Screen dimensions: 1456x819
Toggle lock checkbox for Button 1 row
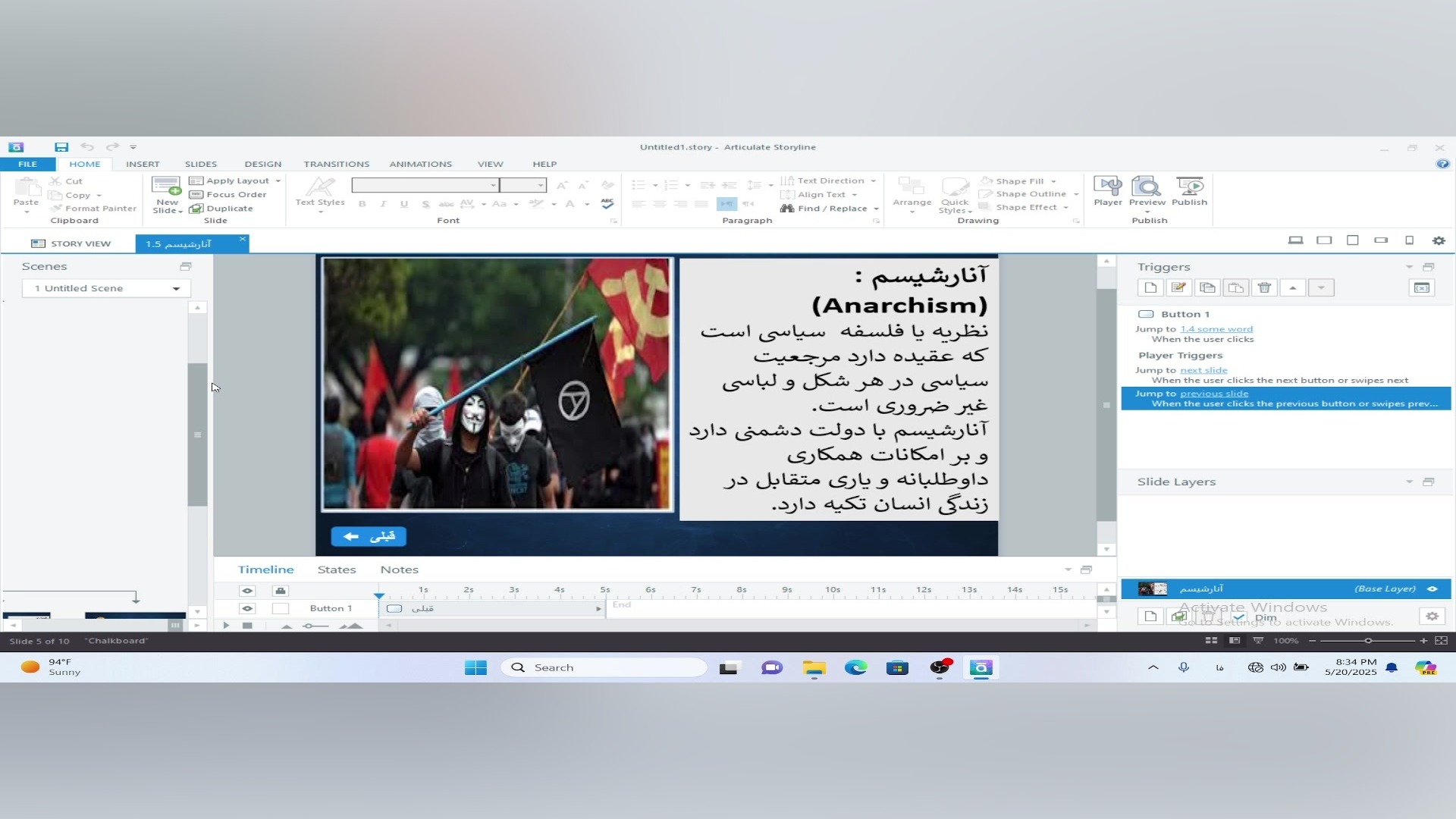pyautogui.click(x=281, y=608)
